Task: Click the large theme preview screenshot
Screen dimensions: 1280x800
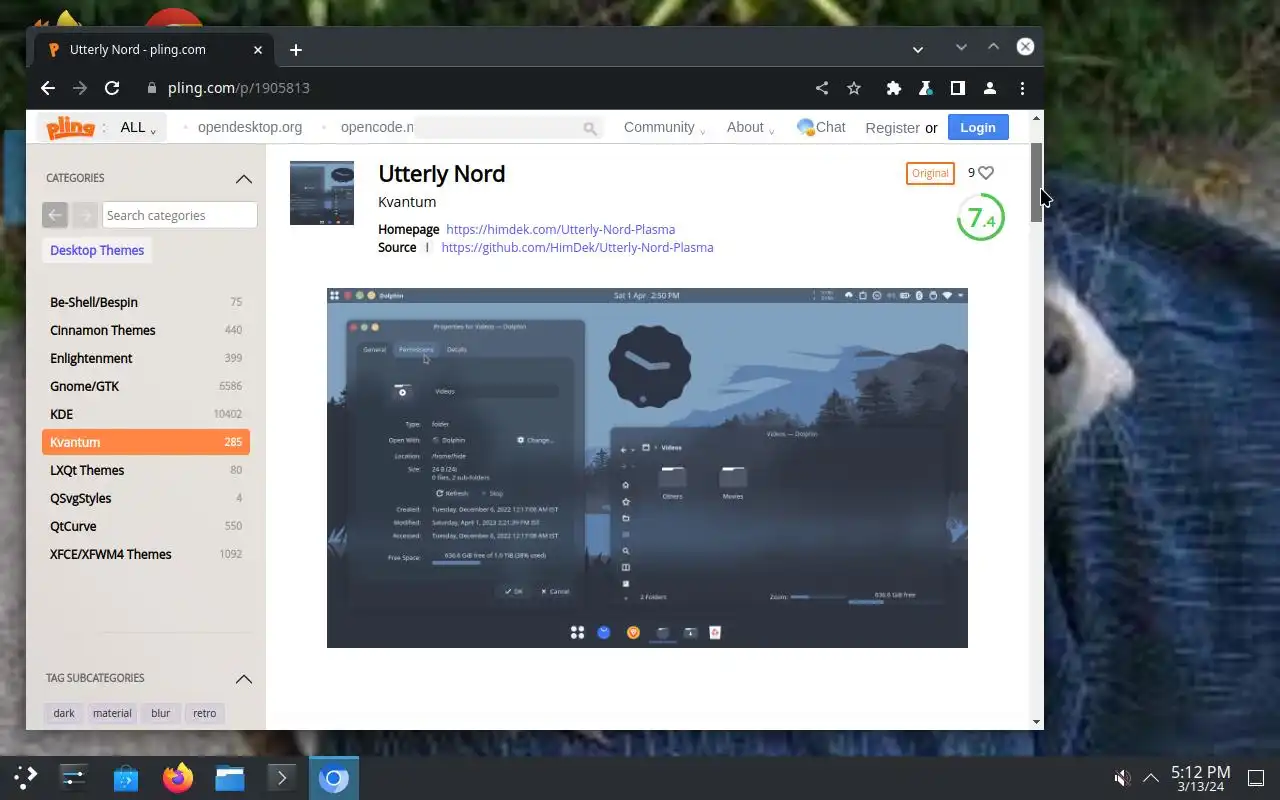Action: [x=647, y=468]
